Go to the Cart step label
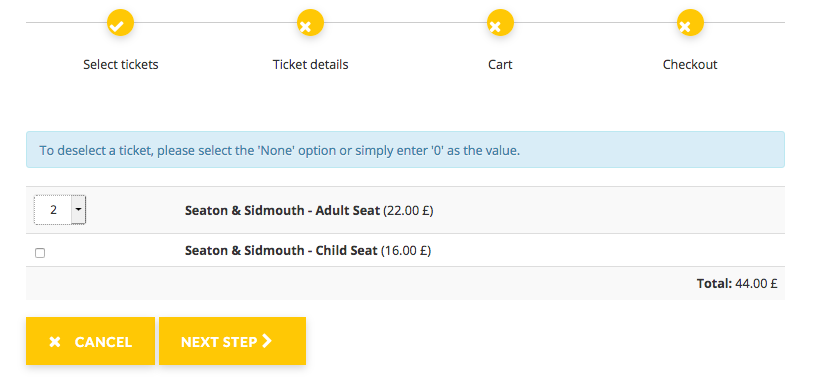This screenshot has height=390, width=813. click(x=500, y=65)
